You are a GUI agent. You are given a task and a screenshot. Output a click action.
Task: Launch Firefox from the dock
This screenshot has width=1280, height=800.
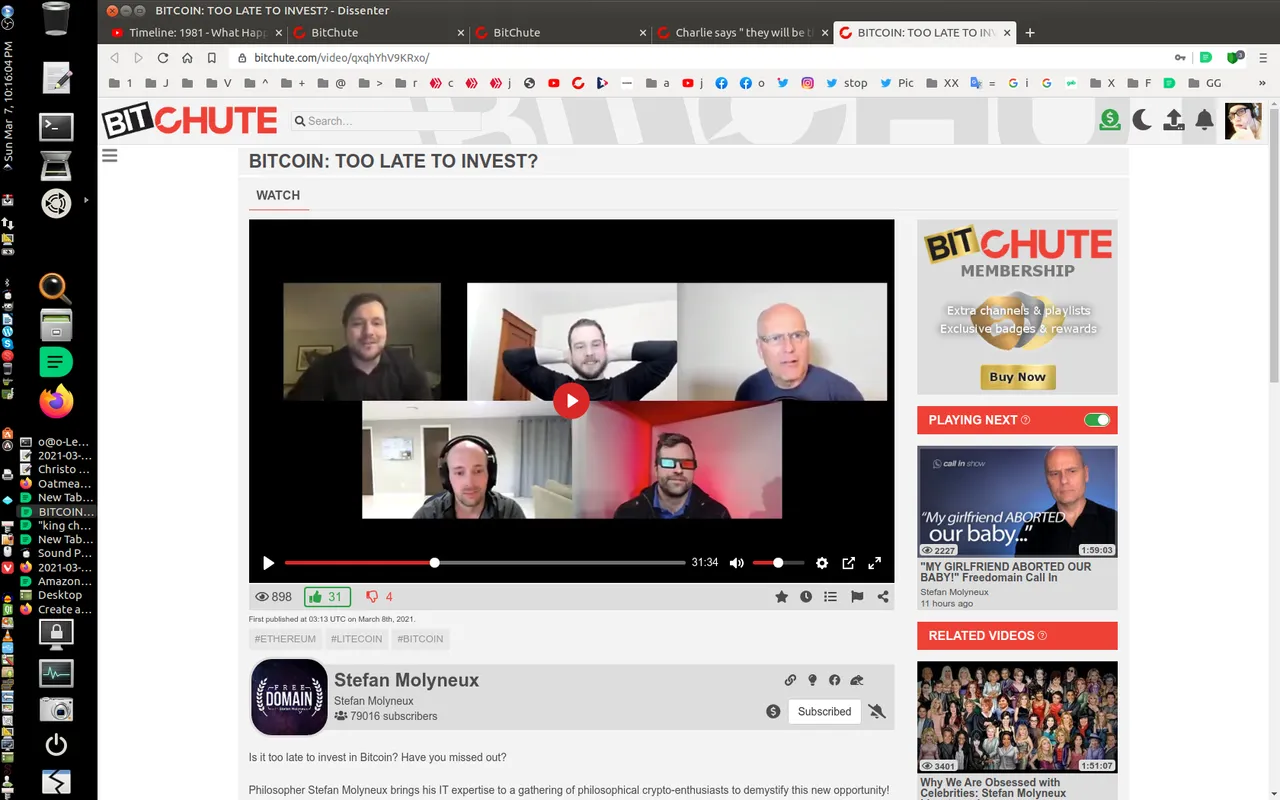56,402
